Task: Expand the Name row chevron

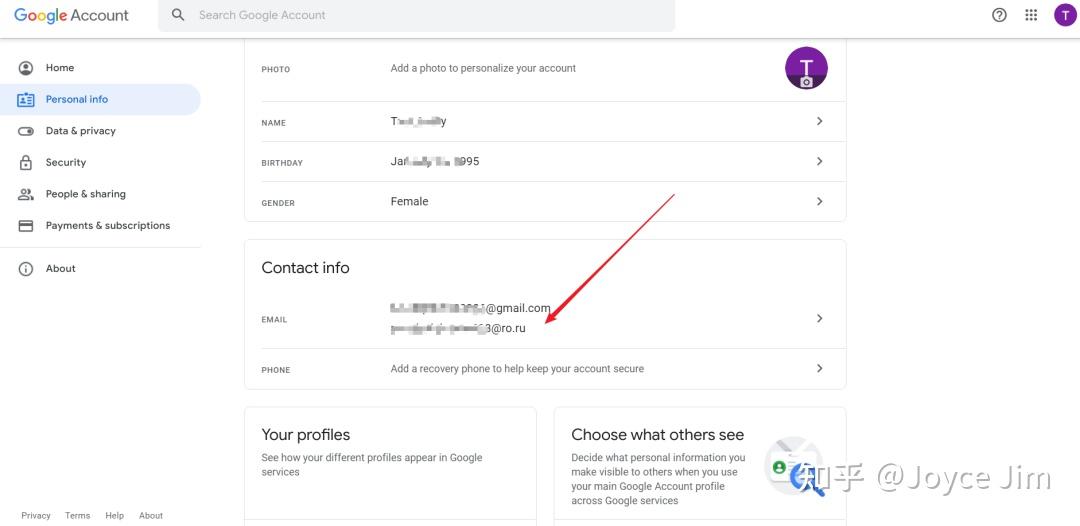Action: coord(819,121)
